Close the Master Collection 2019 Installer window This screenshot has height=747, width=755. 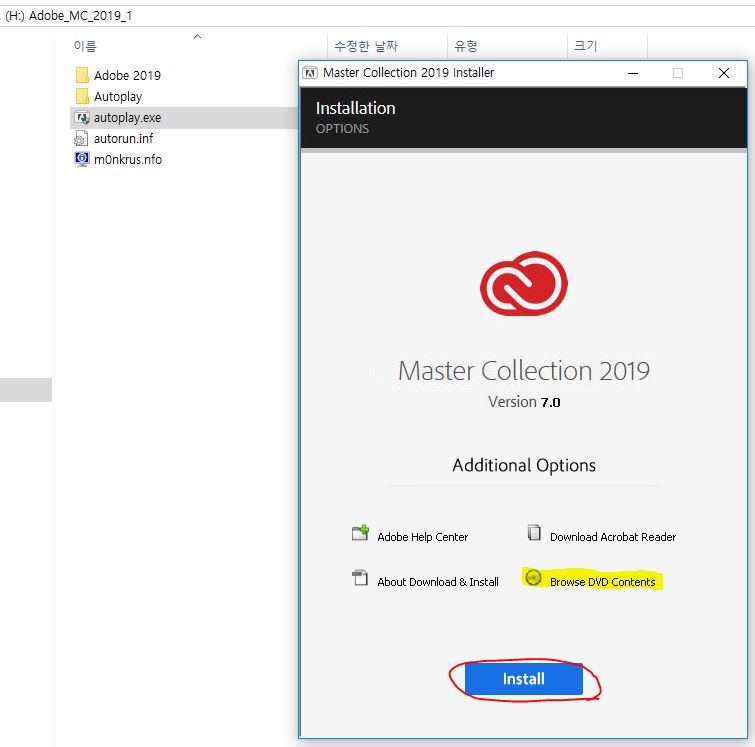tap(723, 73)
